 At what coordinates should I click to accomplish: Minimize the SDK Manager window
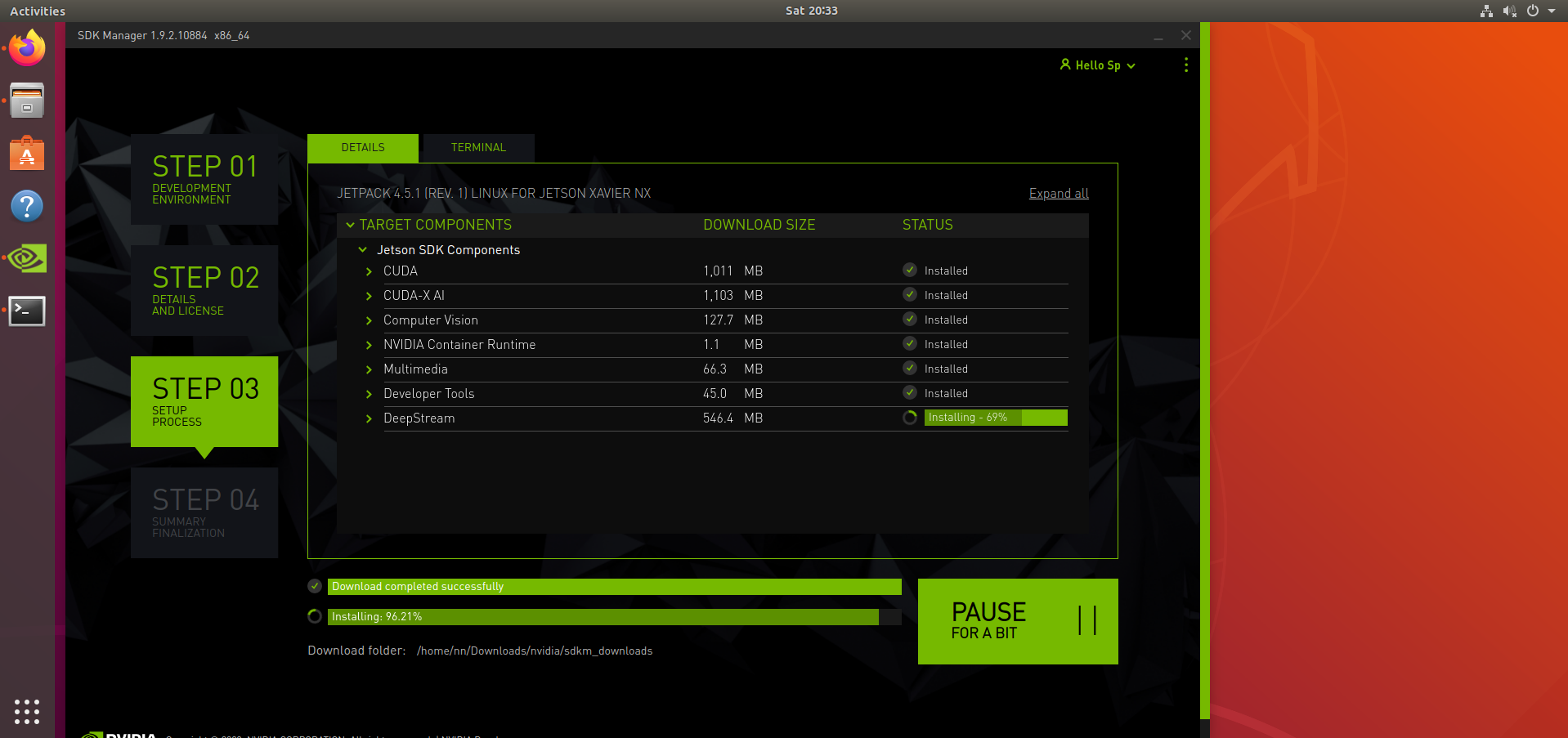[1158, 36]
